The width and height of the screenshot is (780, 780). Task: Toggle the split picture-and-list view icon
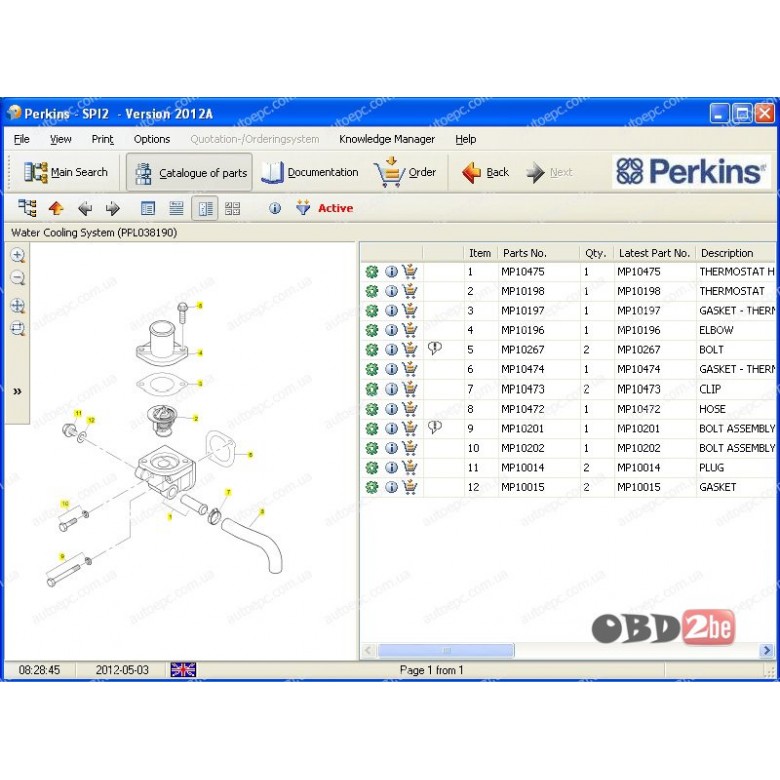(x=205, y=208)
